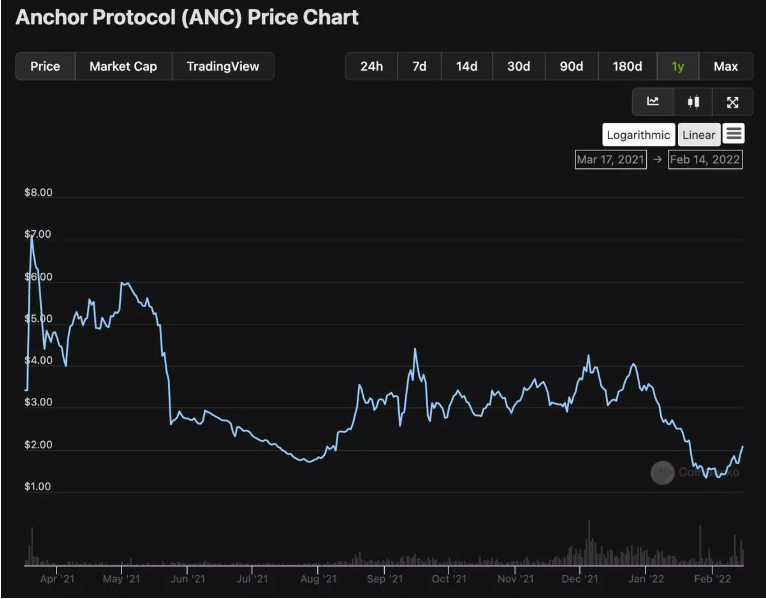Show the 24h price range
766x599 pixels.
pos(371,66)
